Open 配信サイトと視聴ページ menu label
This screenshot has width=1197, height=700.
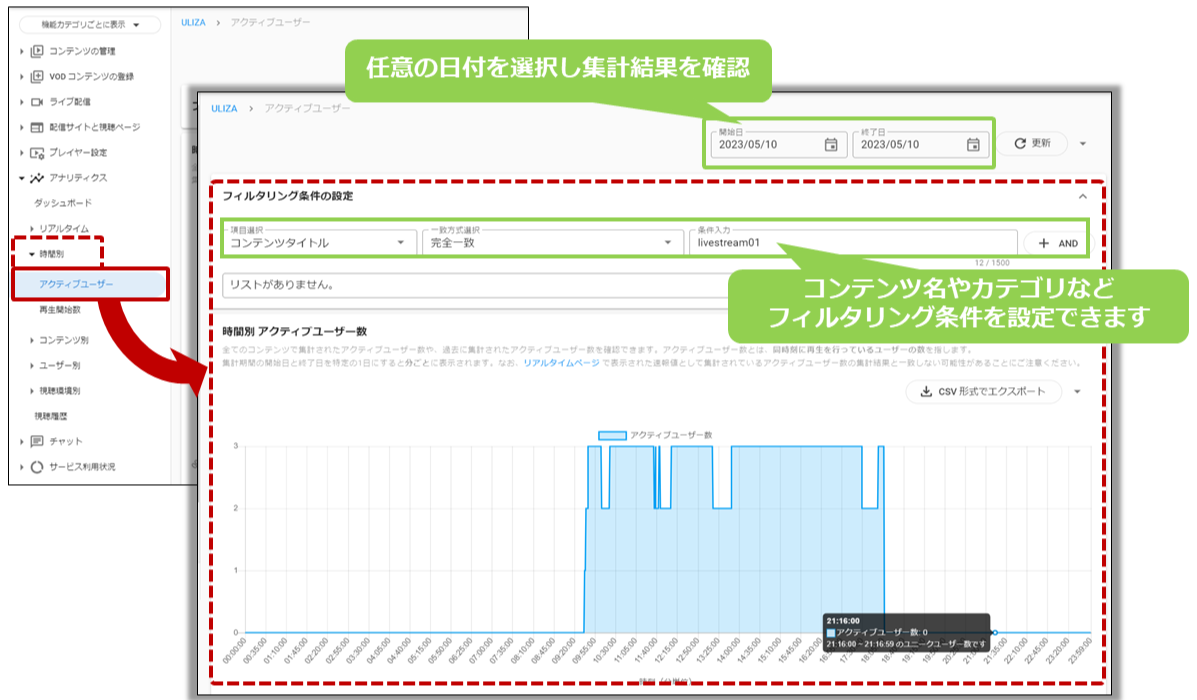[95, 127]
